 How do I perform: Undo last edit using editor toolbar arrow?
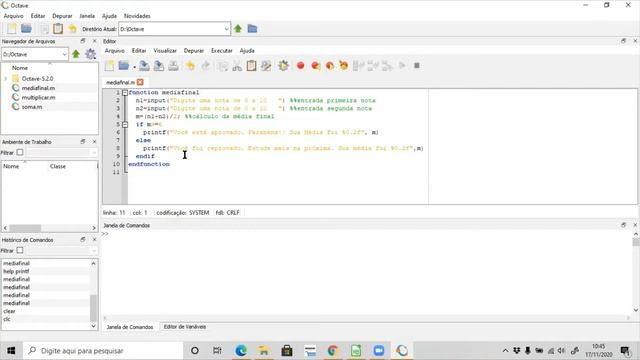190,66
